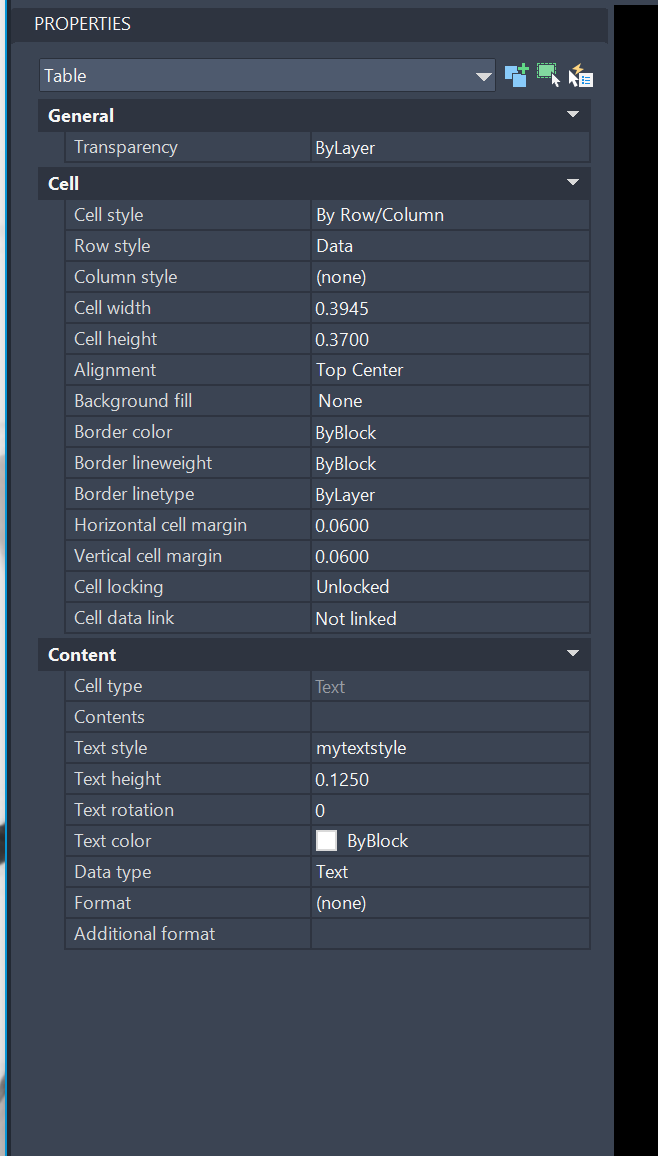Click the Background fill None value

click(x=450, y=401)
